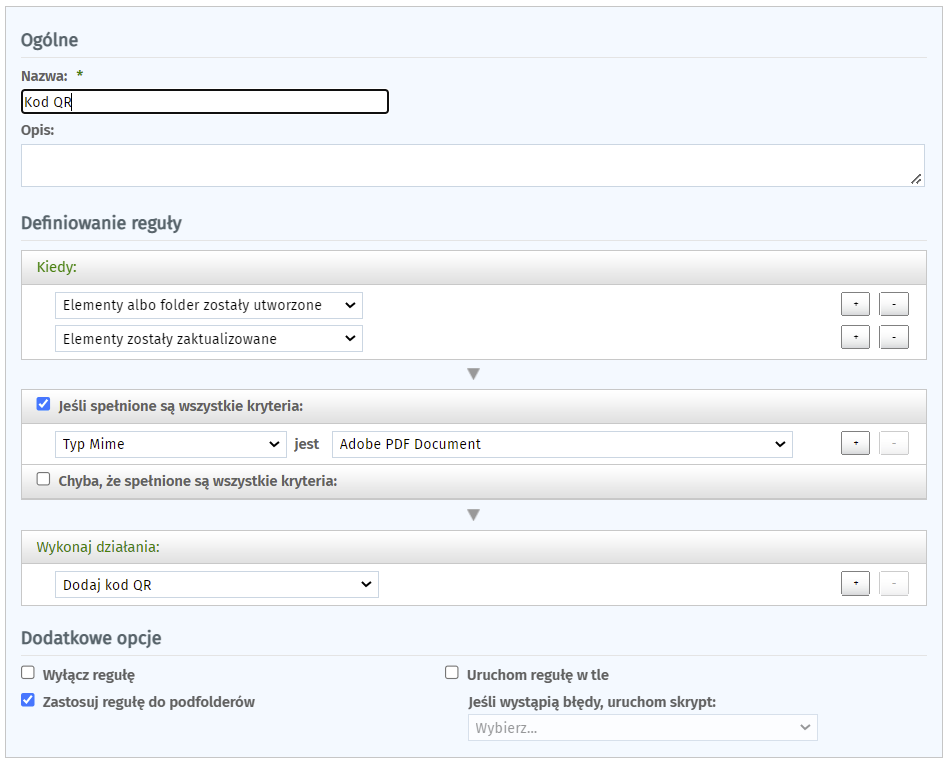The height and width of the screenshot is (763, 949).
Task: Enable 'Chyba, że spełnione są wszystkie kryteria' checkbox
Action: click(43, 479)
